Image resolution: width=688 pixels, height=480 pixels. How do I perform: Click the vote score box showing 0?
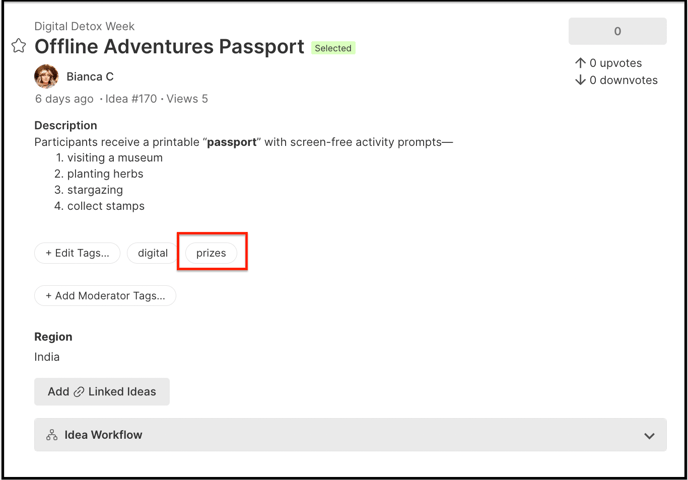coord(617,31)
